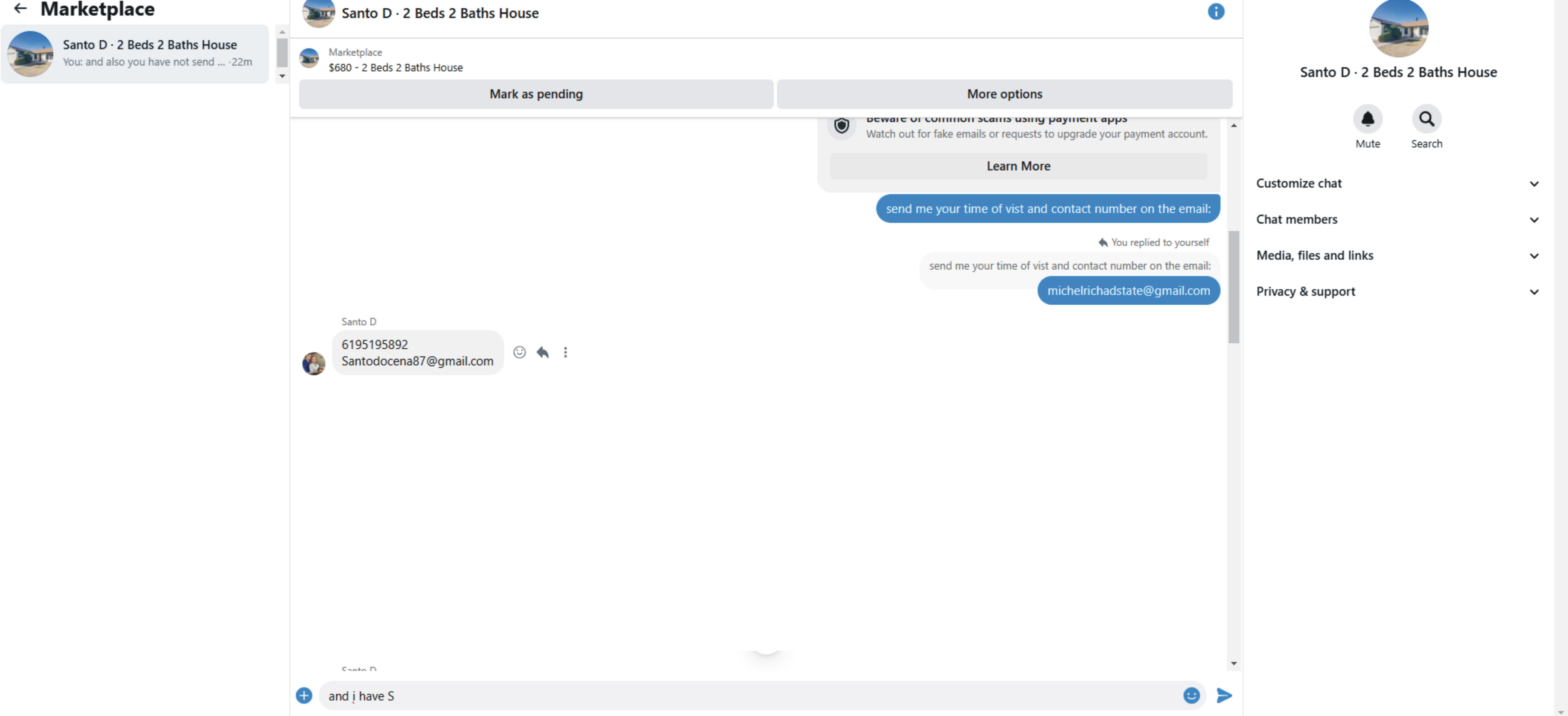Click the conversation list scrollbar up arrow
Image resolution: width=1568 pixels, height=716 pixels.
click(x=282, y=32)
